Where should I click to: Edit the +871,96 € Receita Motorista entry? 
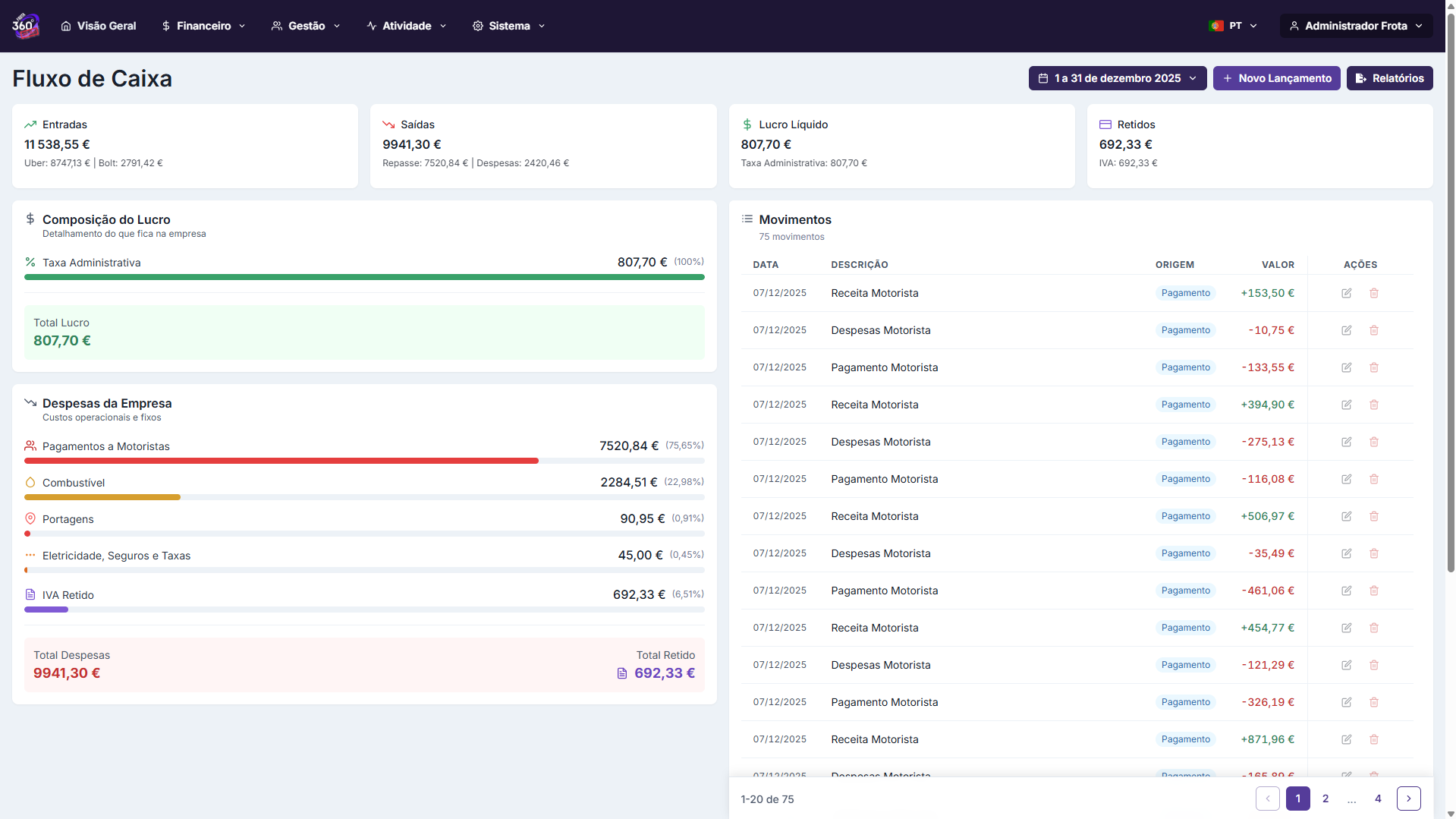pos(1346,739)
